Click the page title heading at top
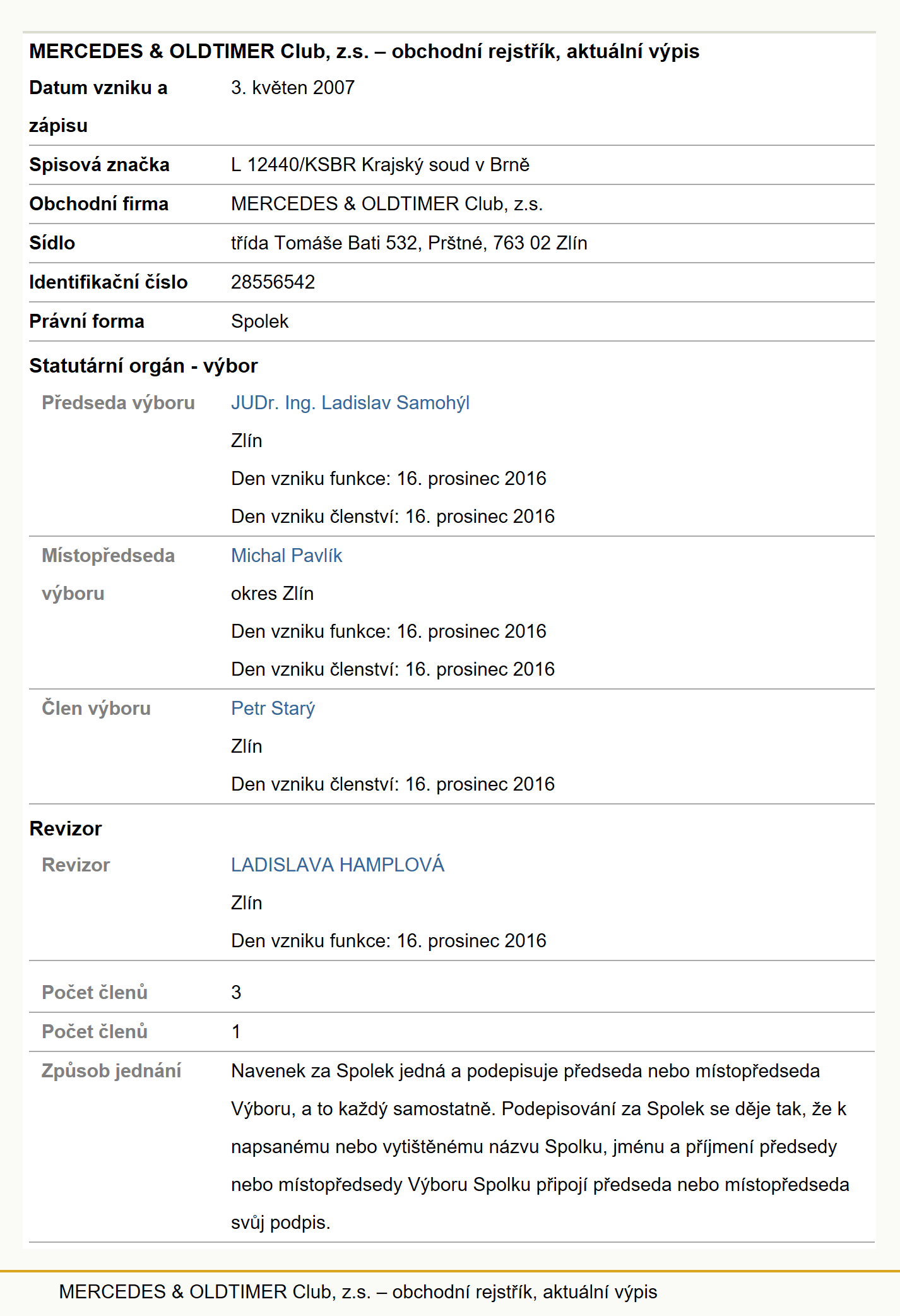This screenshot has width=900, height=1316. 364,51
